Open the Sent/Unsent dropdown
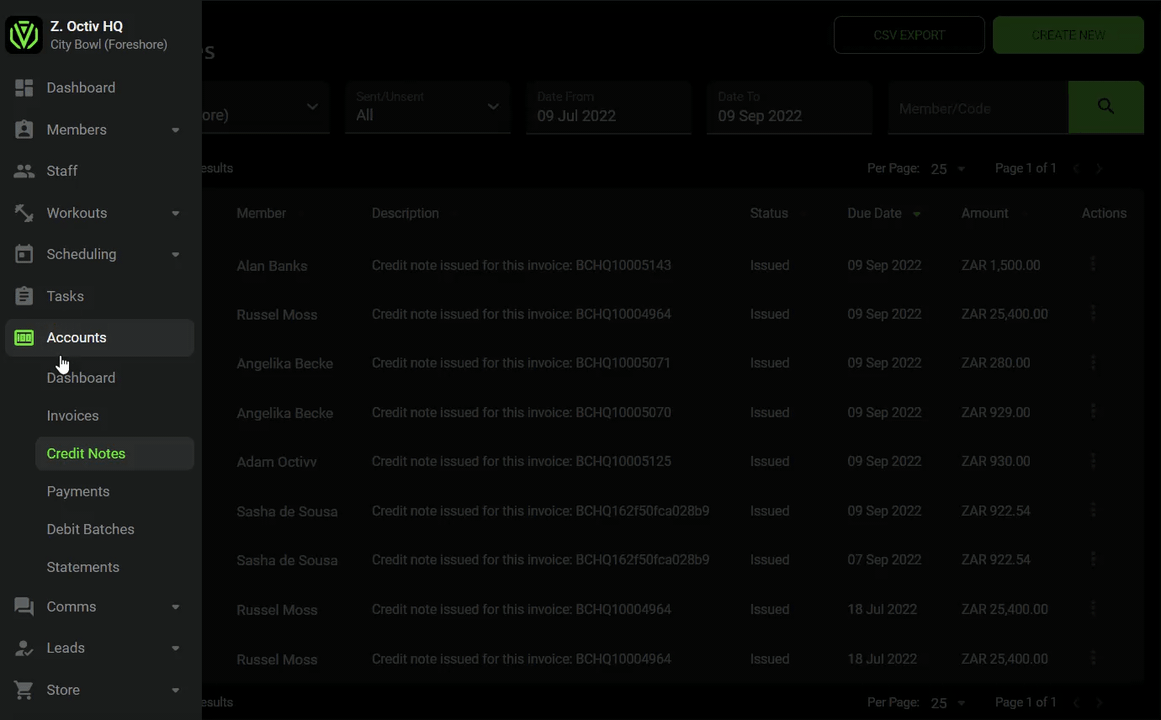 [428, 107]
